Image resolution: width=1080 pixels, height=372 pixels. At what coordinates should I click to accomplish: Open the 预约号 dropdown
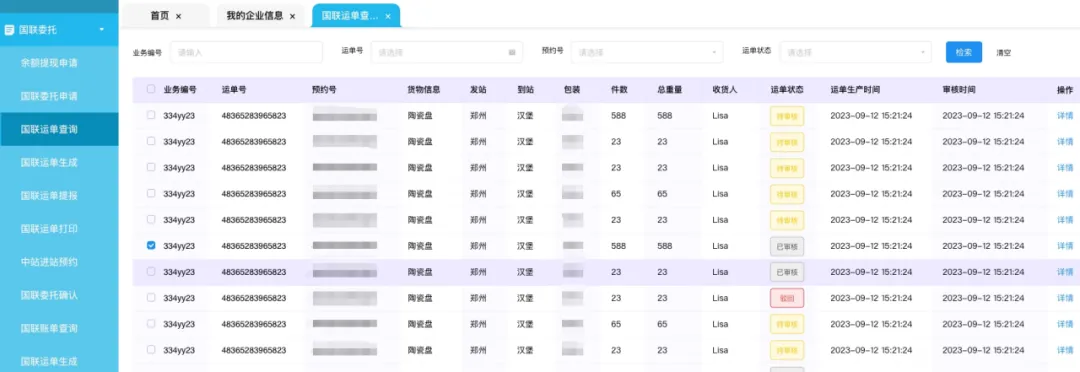click(x=647, y=52)
